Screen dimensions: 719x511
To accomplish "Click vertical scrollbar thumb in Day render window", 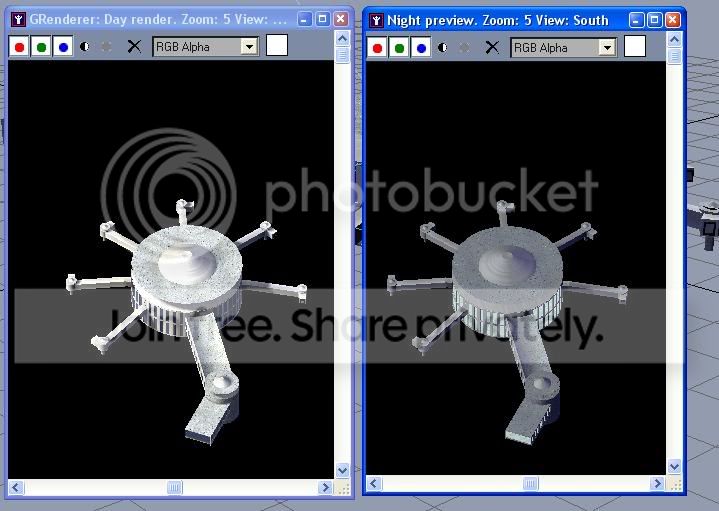I will 343,55.
